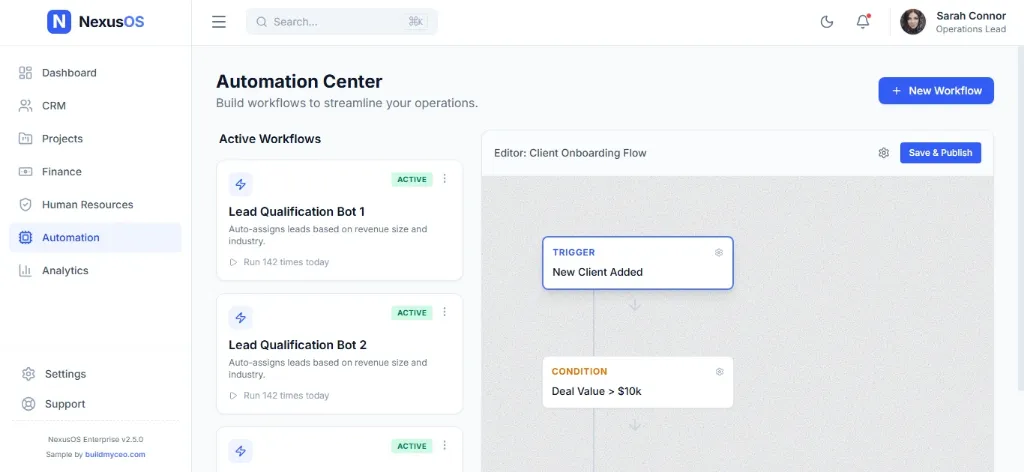Open the notifications bell
This screenshot has height=472, width=1024.
click(863, 22)
